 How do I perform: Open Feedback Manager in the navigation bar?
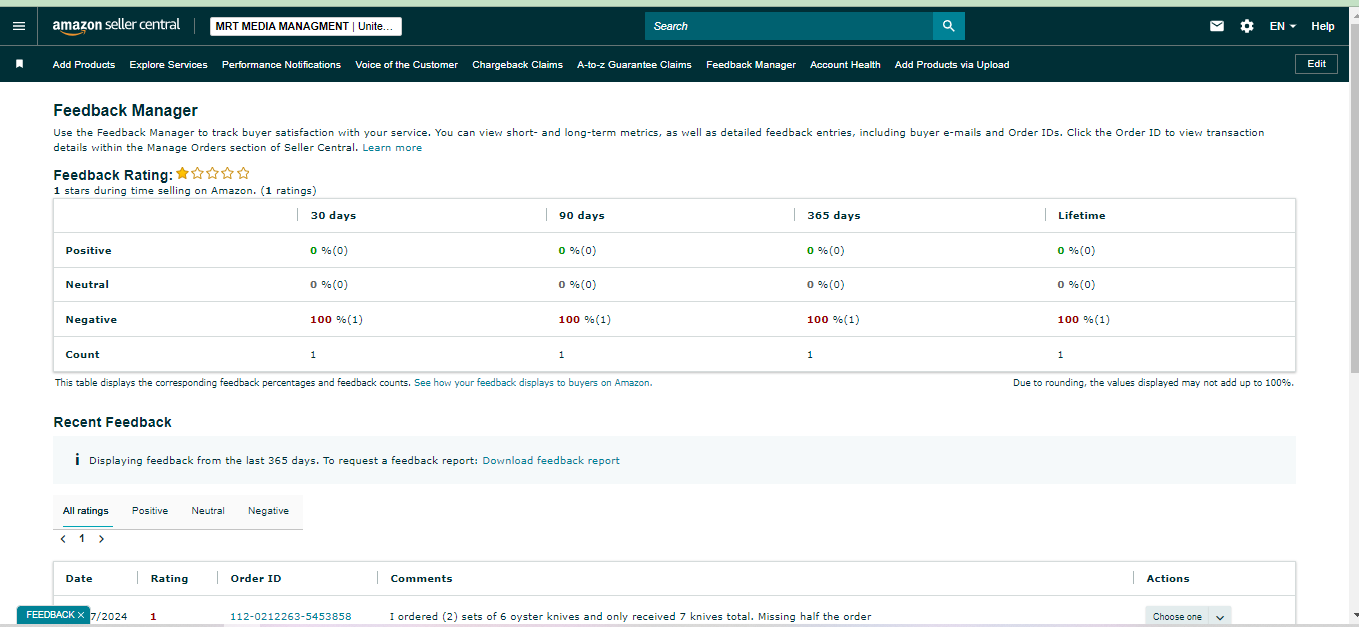[x=751, y=64]
